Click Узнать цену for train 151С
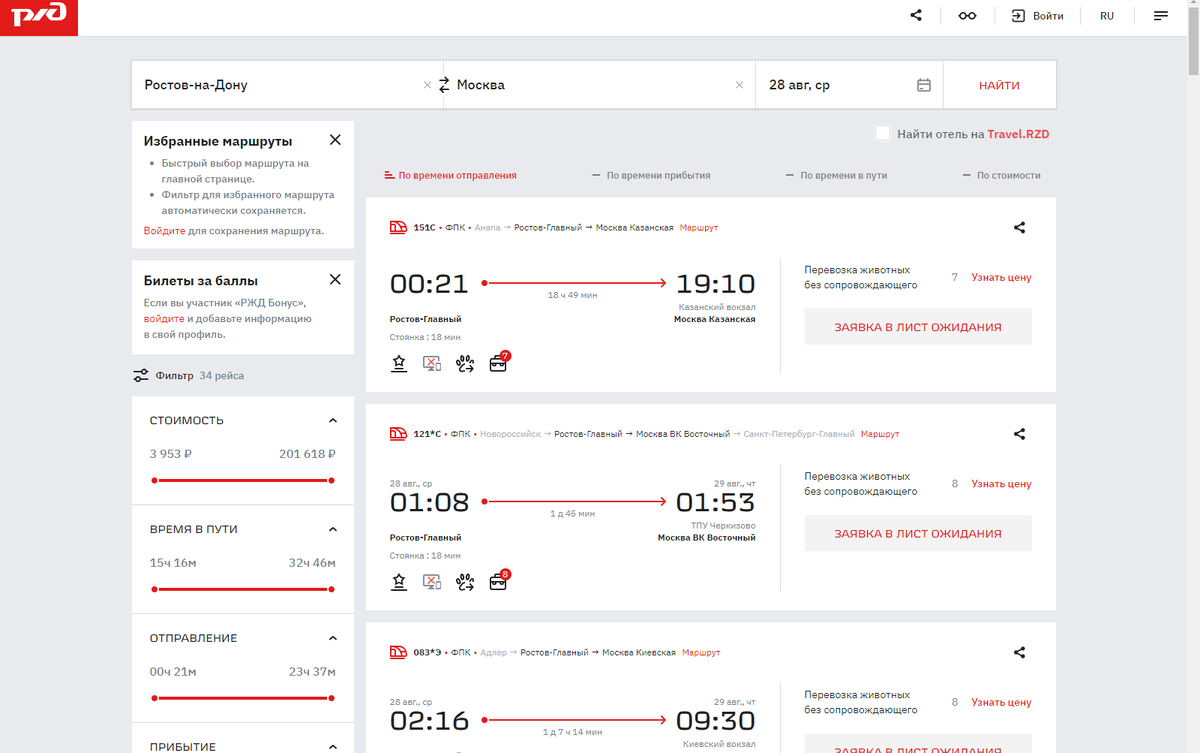Image resolution: width=1200 pixels, height=753 pixels. [x=1001, y=277]
